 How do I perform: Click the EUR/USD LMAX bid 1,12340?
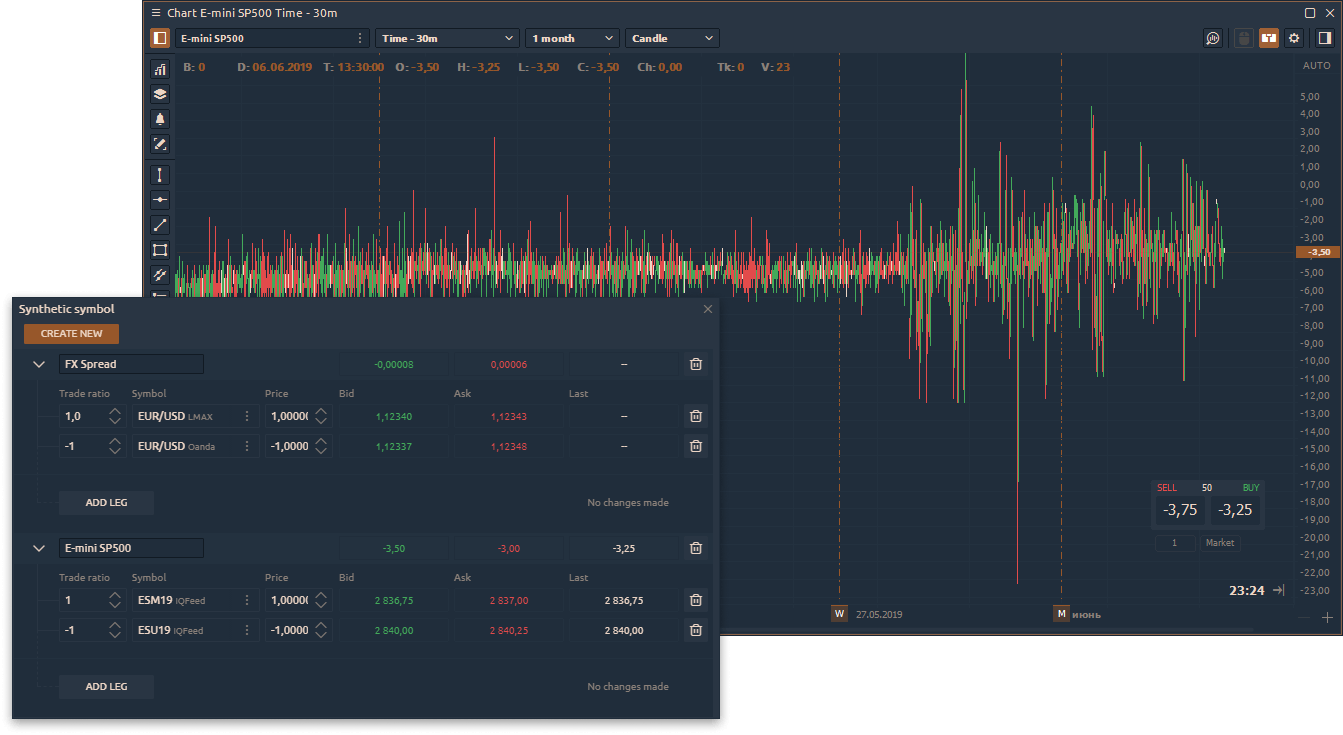pos(394,417)
